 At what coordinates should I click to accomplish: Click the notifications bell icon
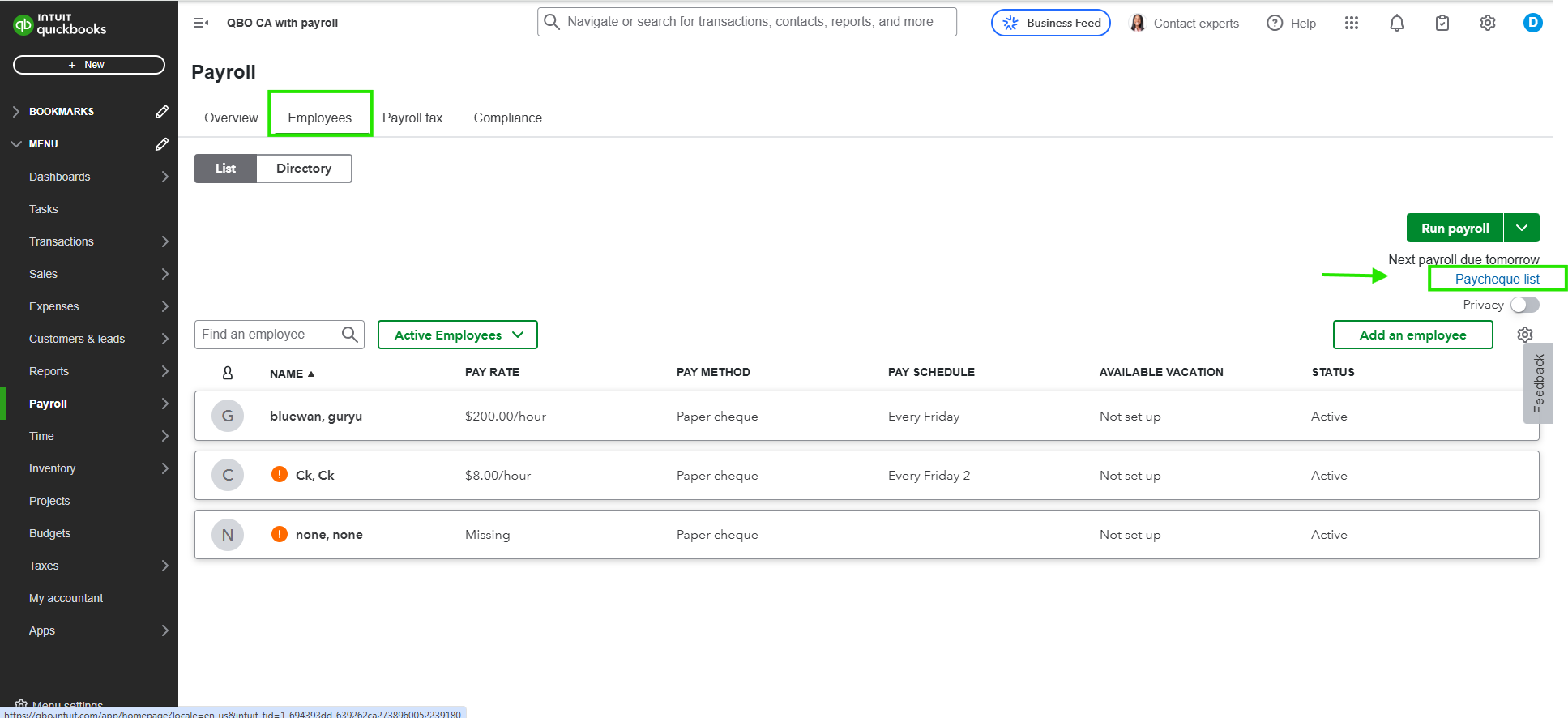click(x=1396, y=24)
